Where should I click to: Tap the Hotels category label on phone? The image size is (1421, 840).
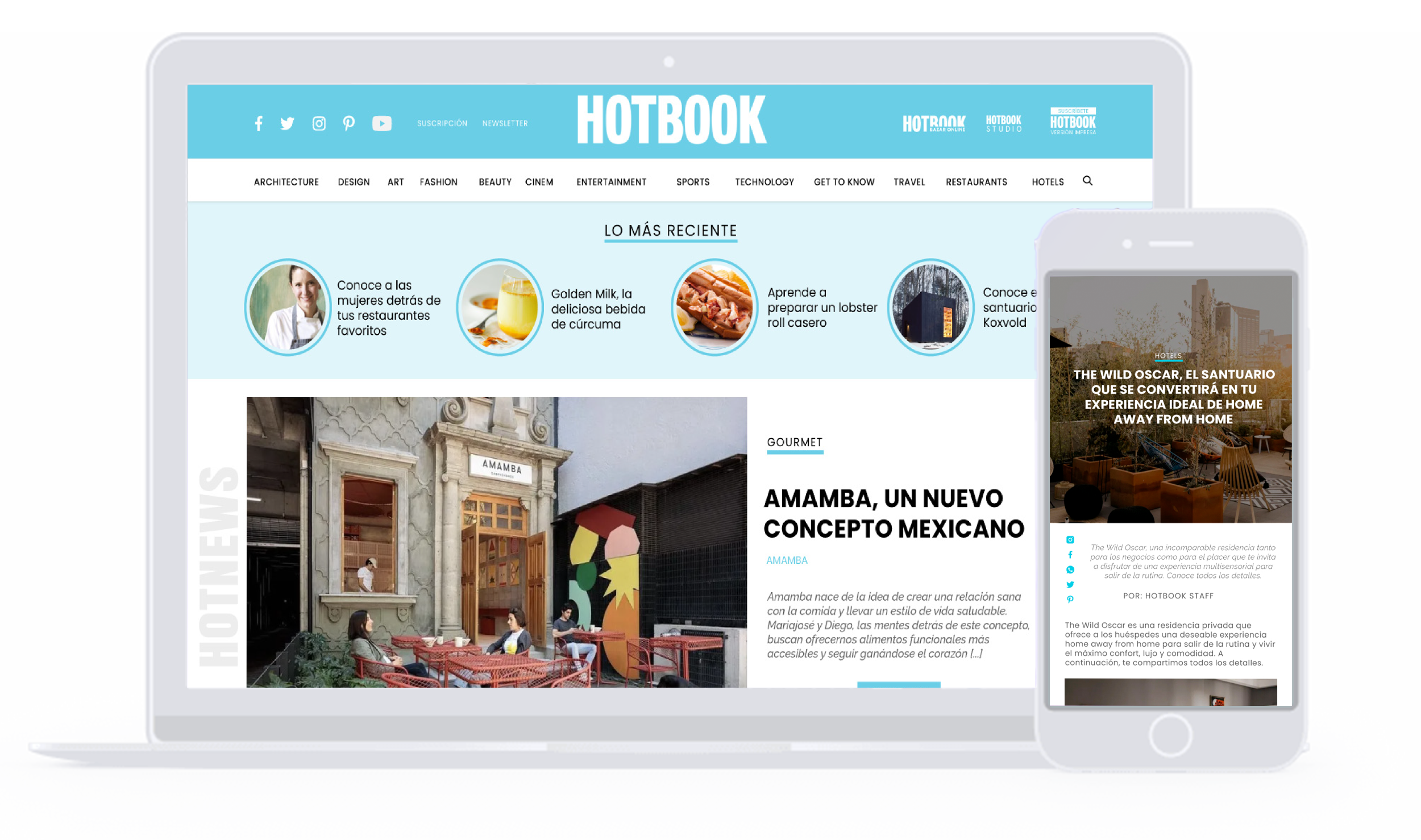click(1168, 356)
